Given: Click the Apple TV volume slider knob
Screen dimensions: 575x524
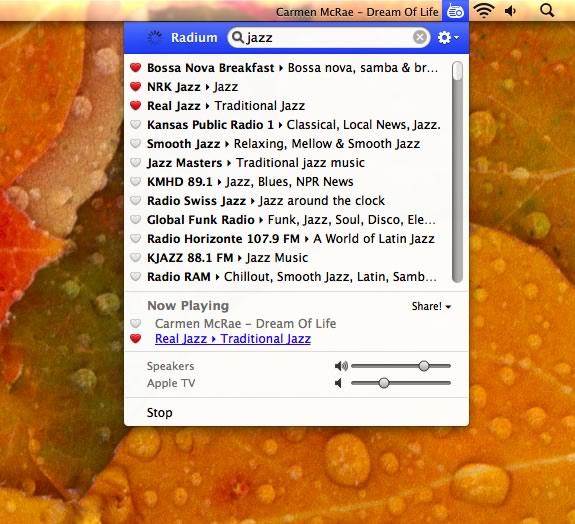Looking at the screenshot, I should (x=384, y=383).
